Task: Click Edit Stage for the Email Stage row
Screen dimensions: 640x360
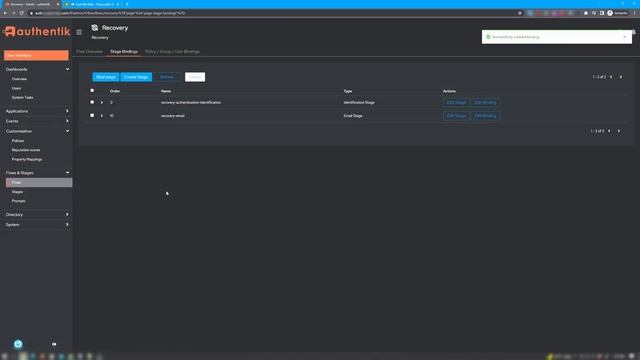Action: (456, 116)
